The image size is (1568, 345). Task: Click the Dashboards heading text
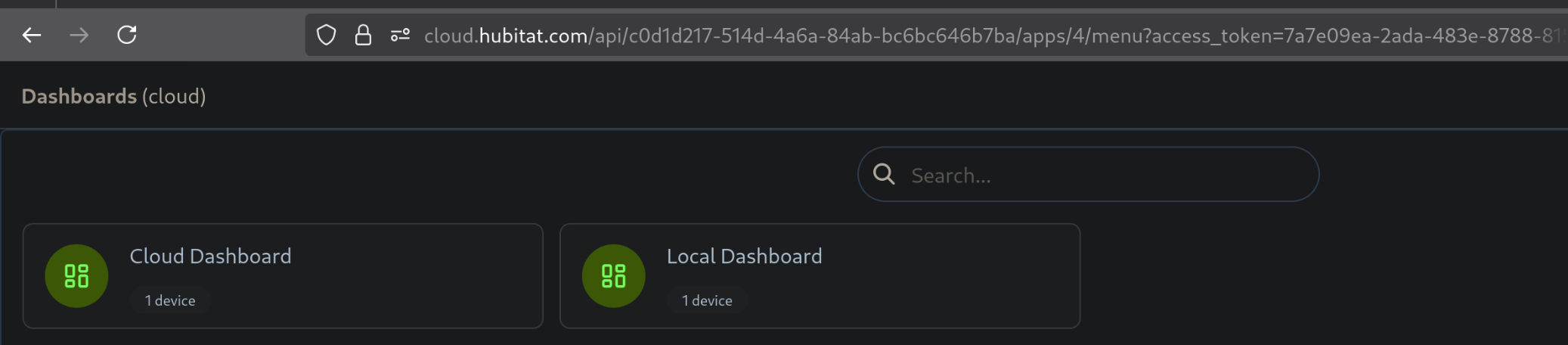79,96
